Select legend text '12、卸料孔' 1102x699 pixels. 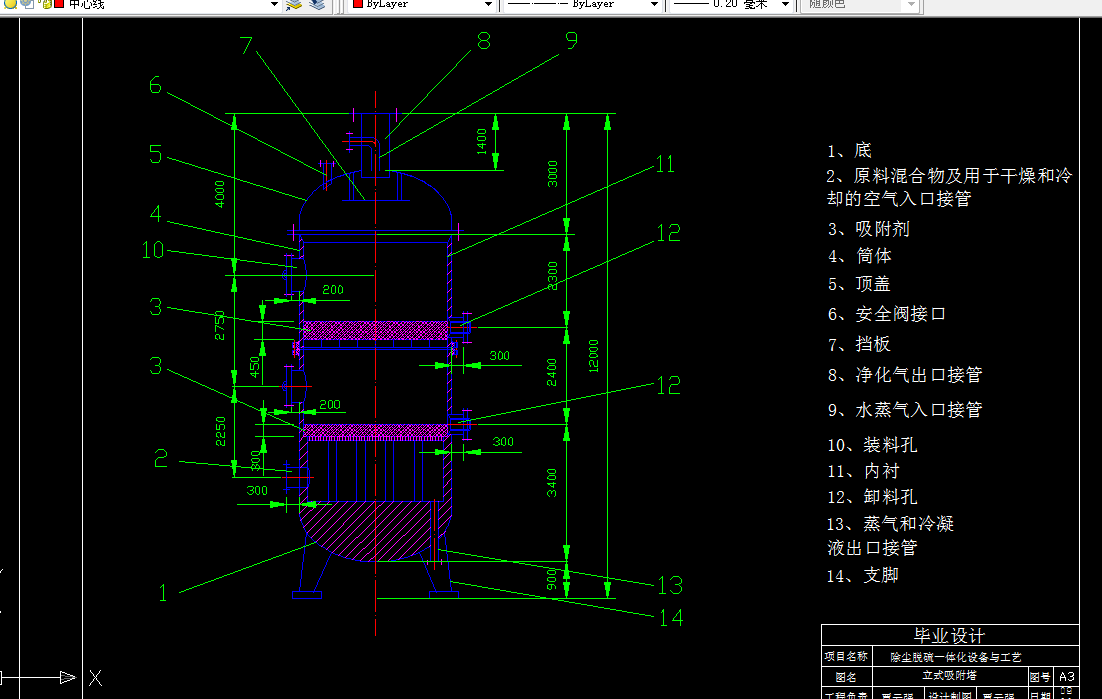(x=872, y=497)
